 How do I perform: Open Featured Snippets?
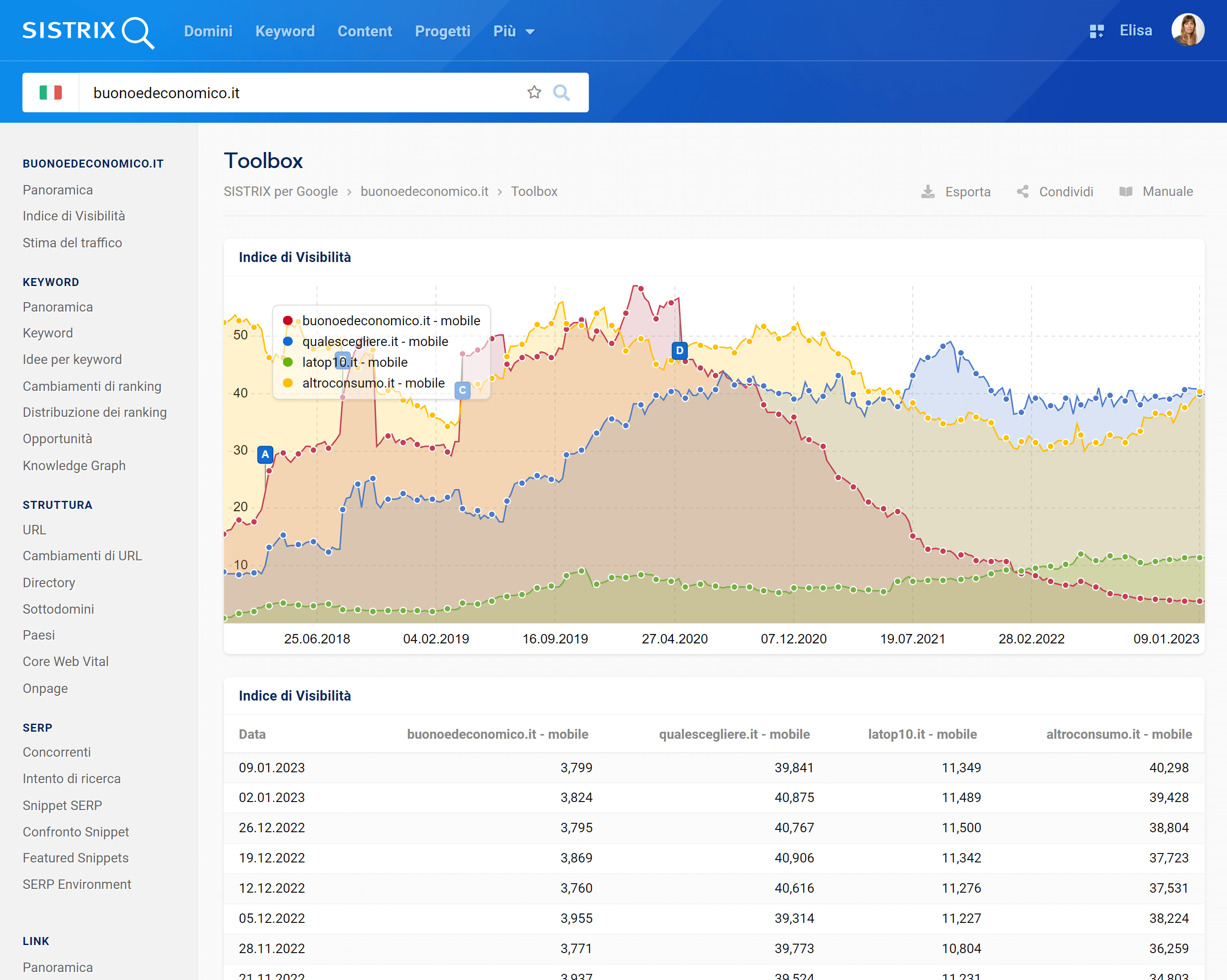[x=76, y=858]
